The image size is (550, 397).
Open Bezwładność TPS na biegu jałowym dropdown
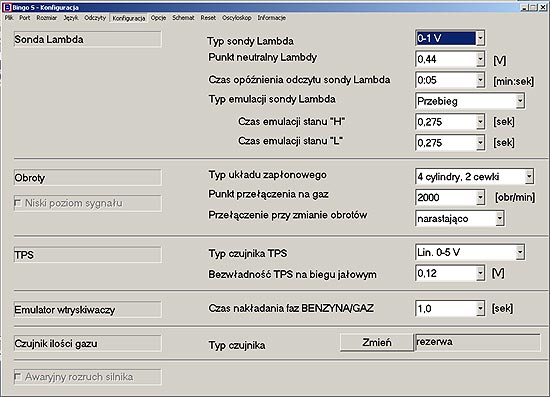(x=480, y=274)
